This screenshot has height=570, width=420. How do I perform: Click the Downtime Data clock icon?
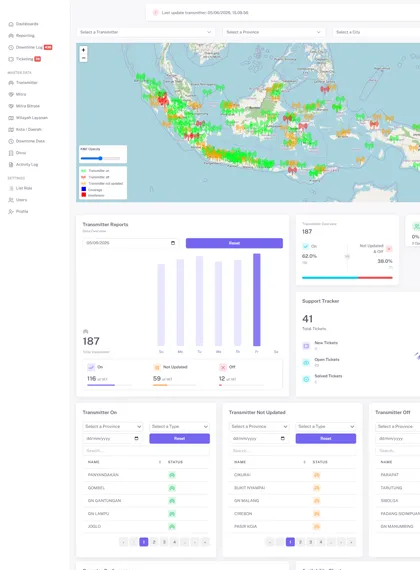(11, 141)
